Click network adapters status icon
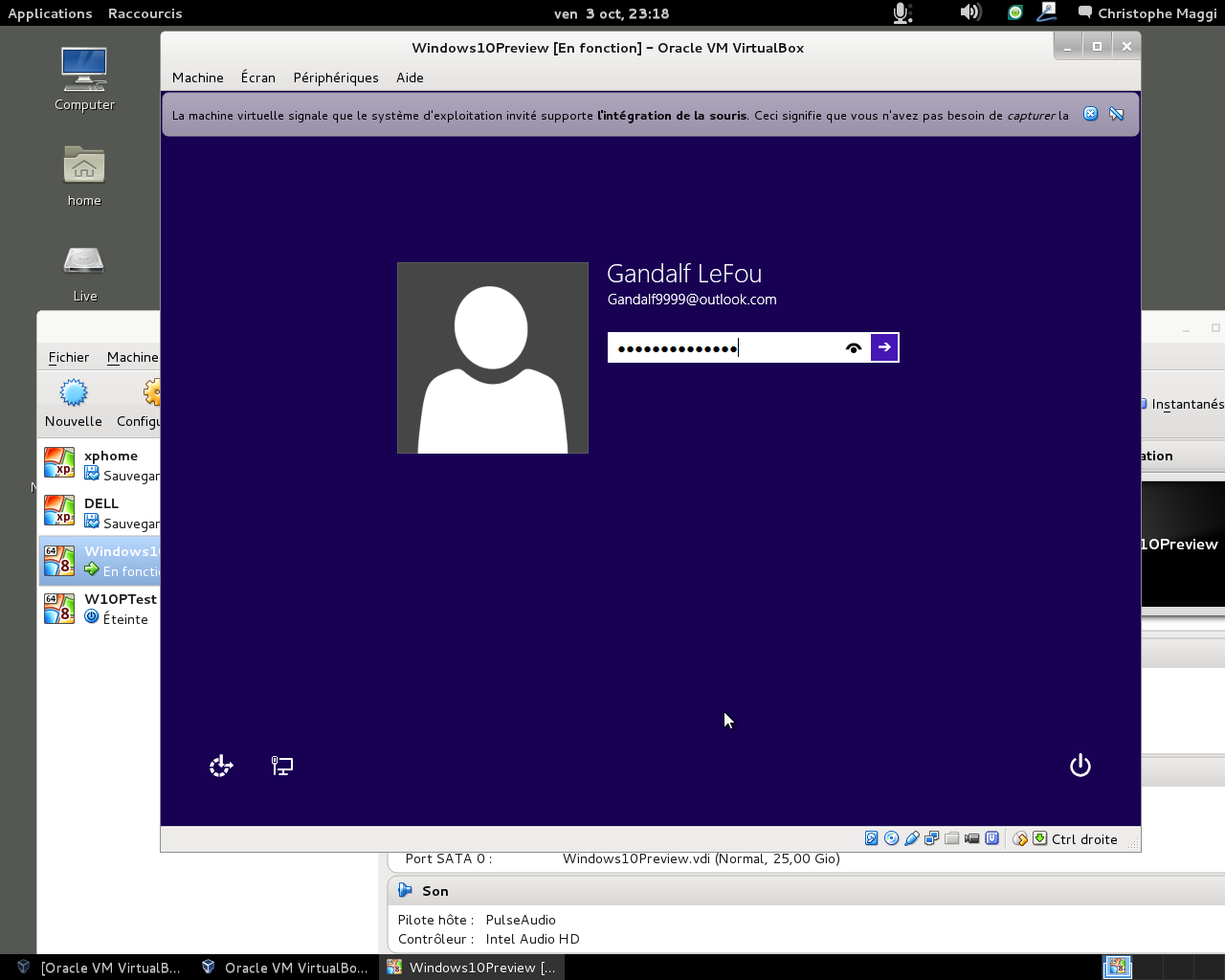Screen dimensions: 1225x980 (932, 838)
